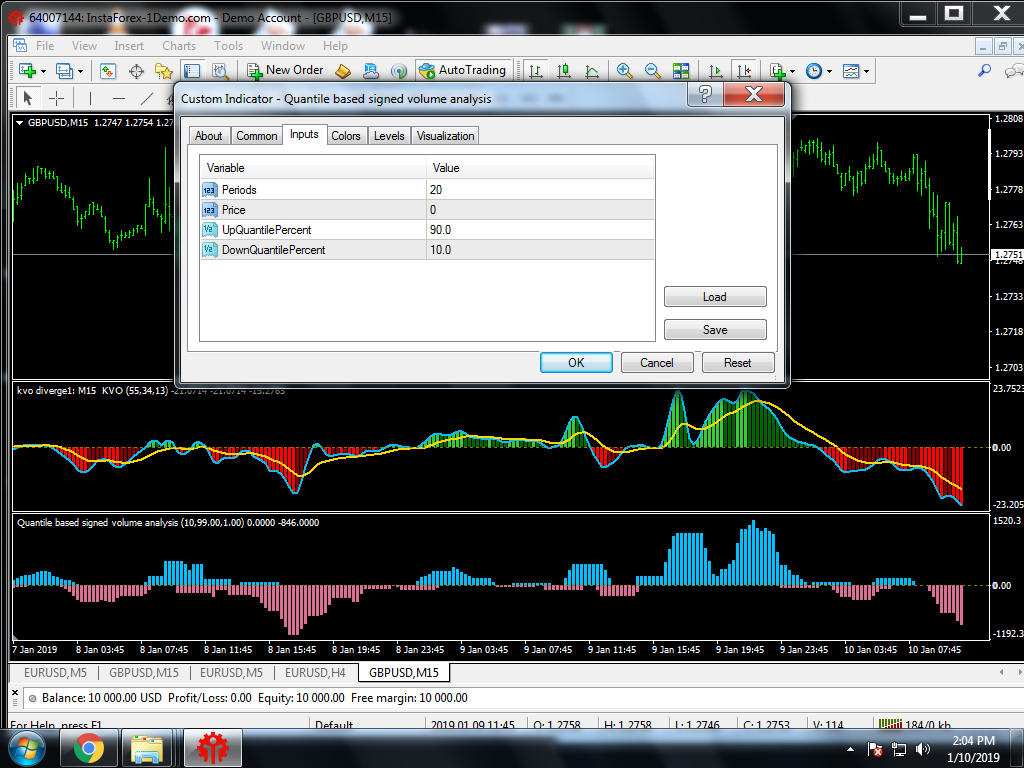Open the Periodicity clock icon
1024x768 pixels.
pyautogui.click(x=814, y=71)
